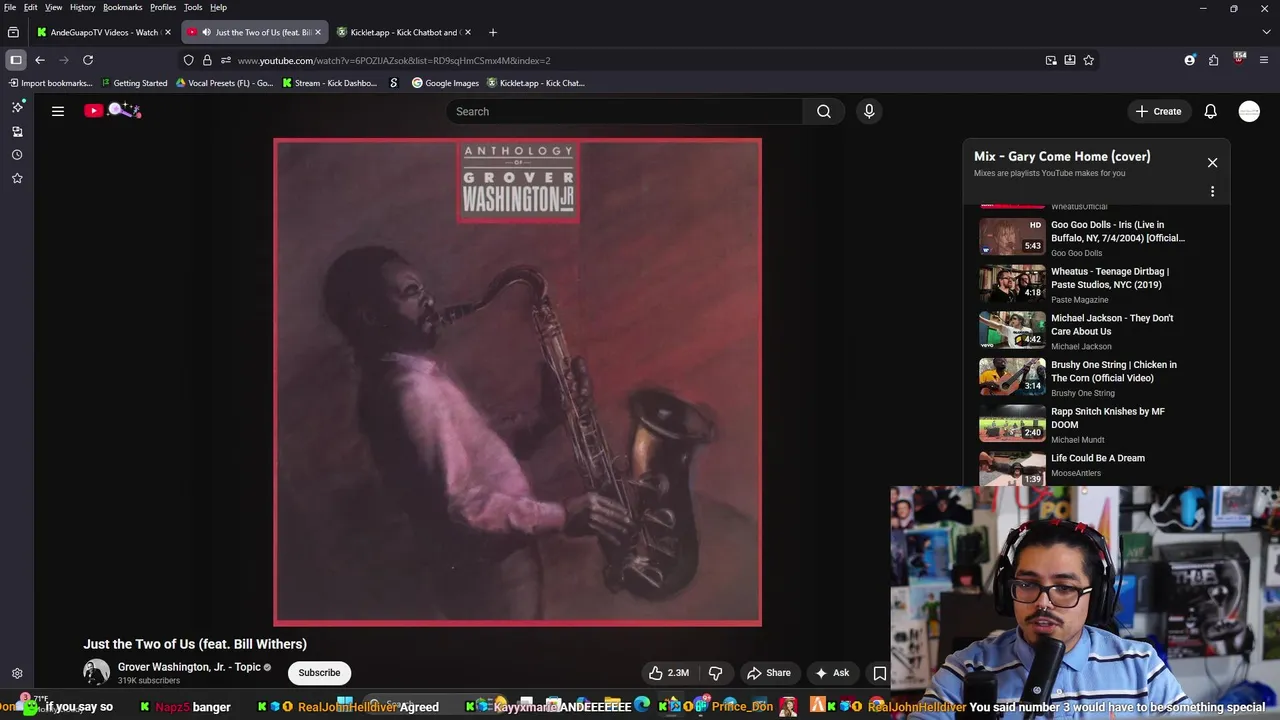Switch to the Kicklet.app tab

404,32
